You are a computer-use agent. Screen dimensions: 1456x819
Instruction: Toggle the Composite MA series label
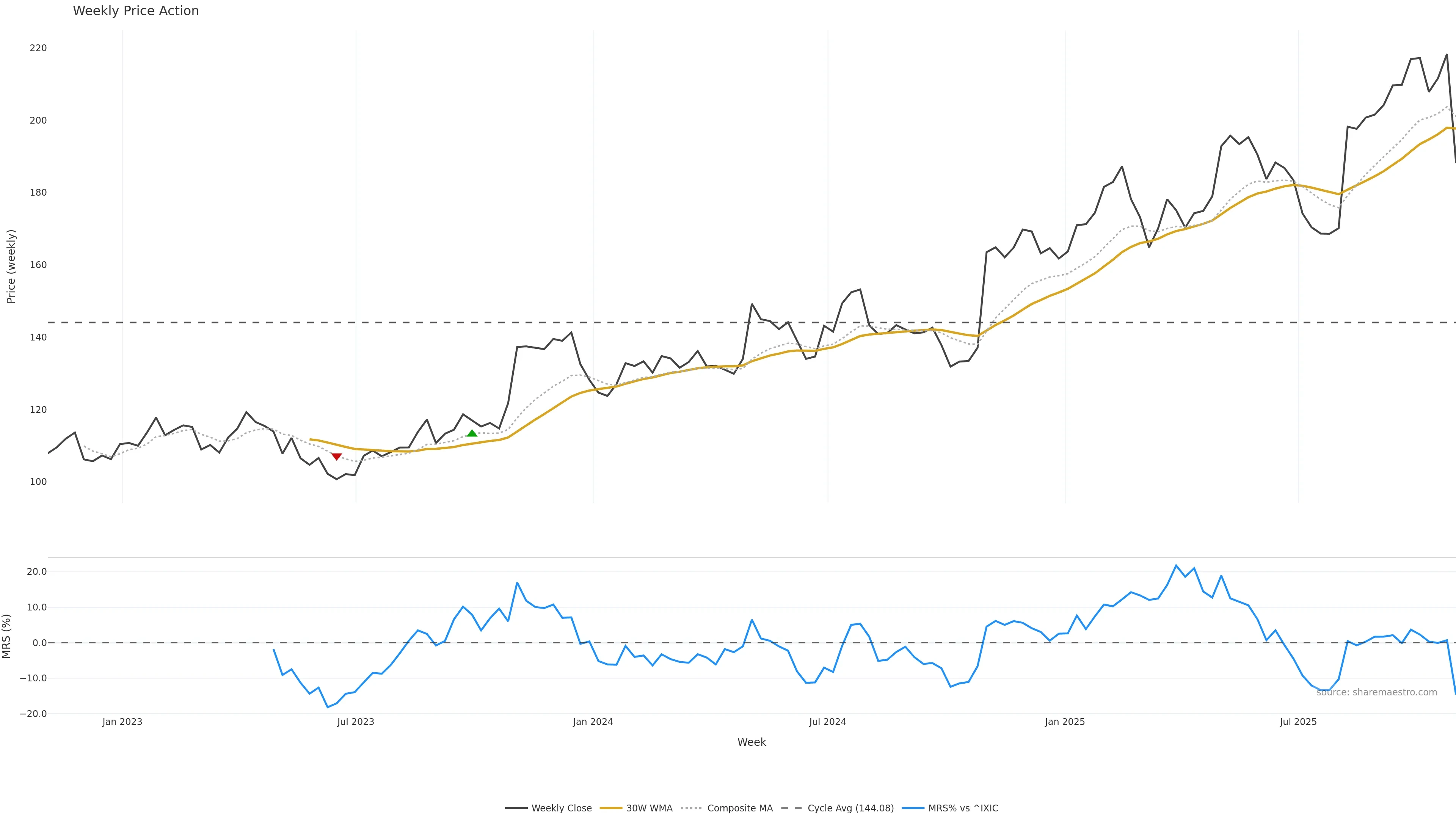(739, 808)
